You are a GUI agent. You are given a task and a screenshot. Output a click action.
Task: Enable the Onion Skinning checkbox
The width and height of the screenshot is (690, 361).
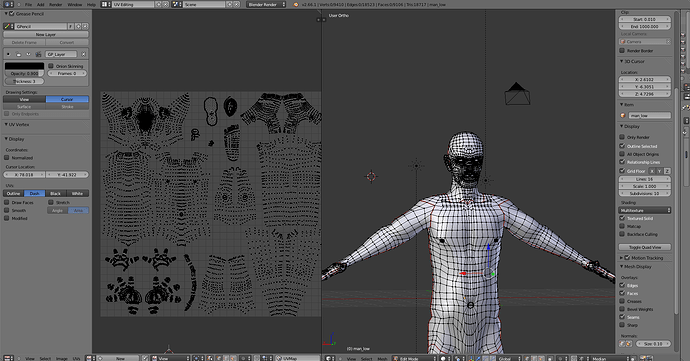51,66
